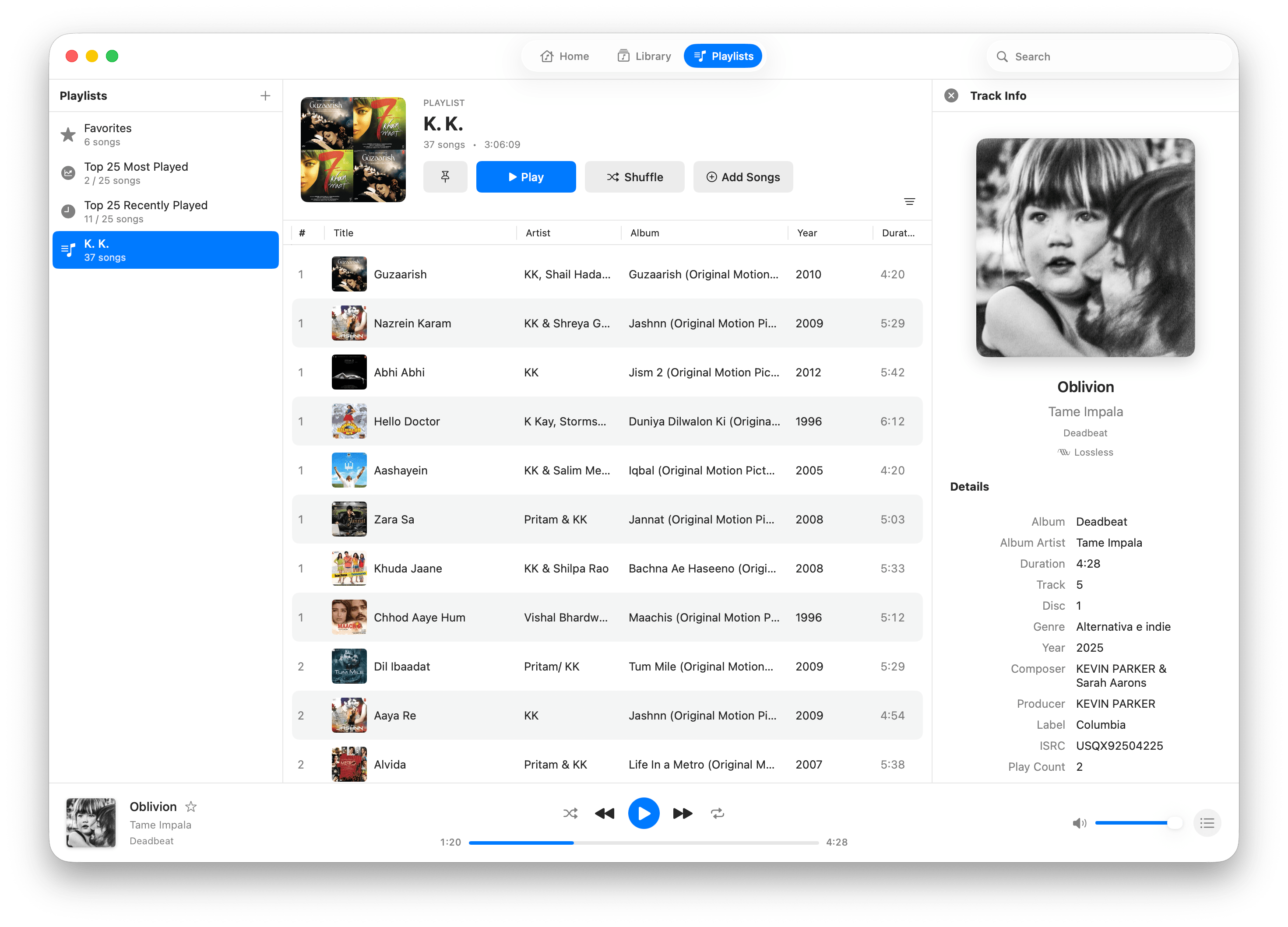Select the Khuda Jaane track

(x=607, y=568)
